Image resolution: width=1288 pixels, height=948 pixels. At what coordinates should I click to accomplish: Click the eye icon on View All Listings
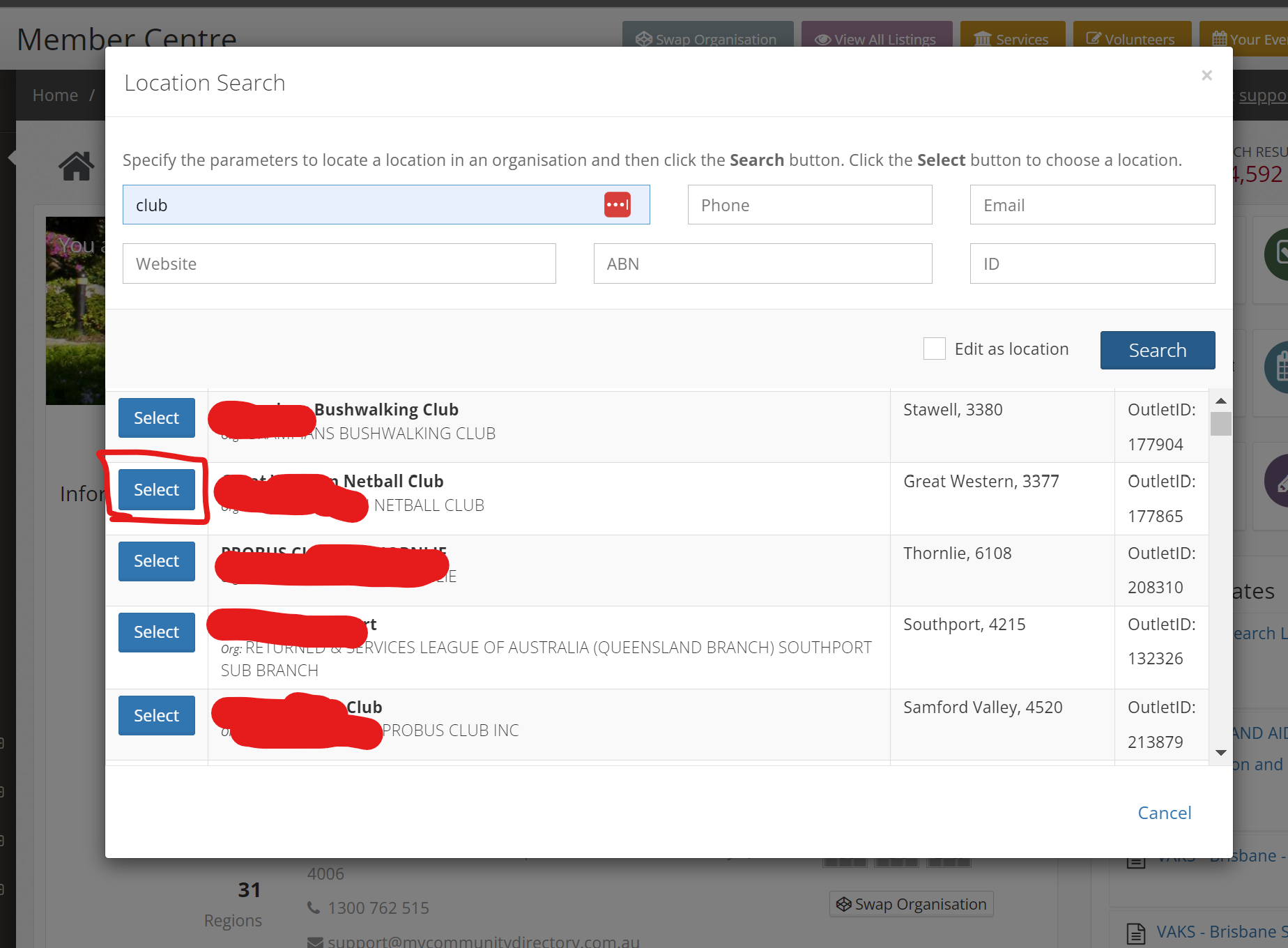822,39
